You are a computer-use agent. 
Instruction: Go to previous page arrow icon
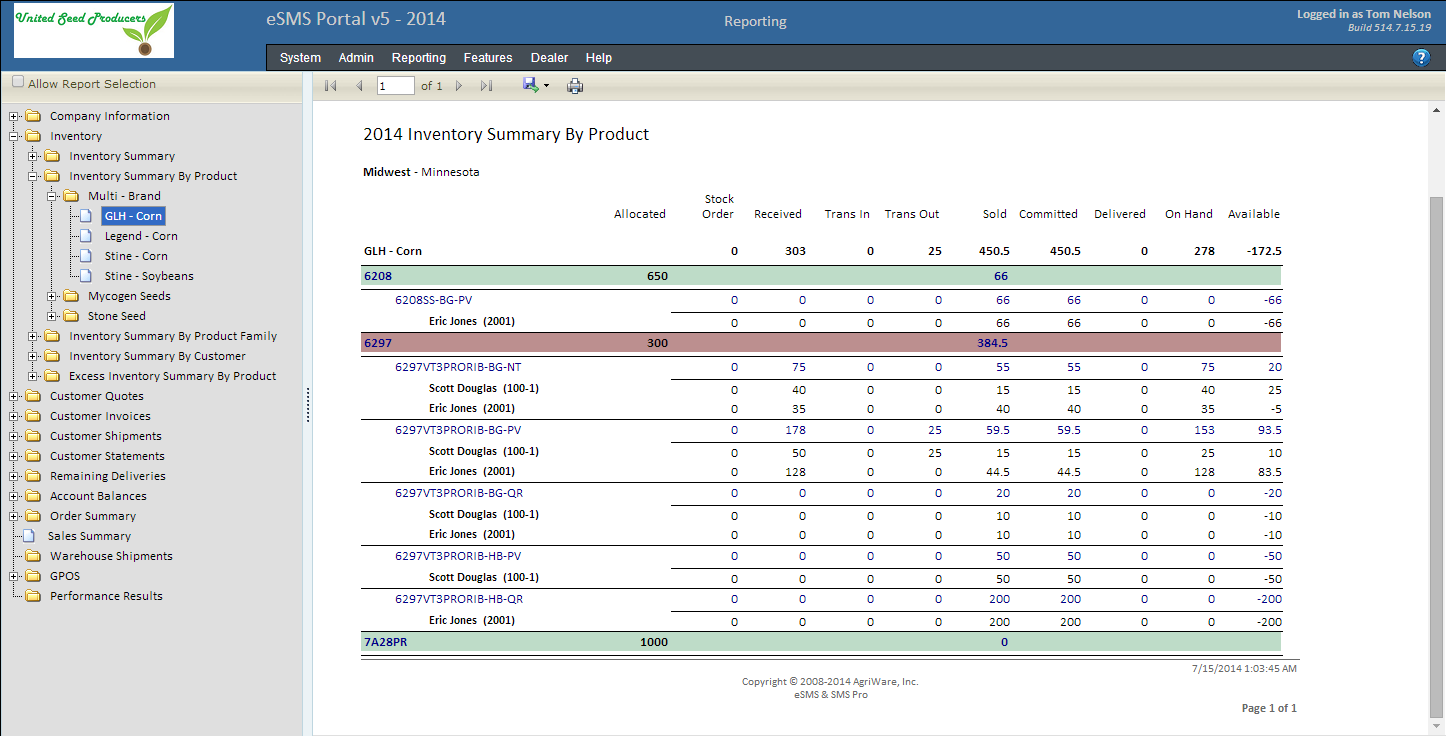359,86
